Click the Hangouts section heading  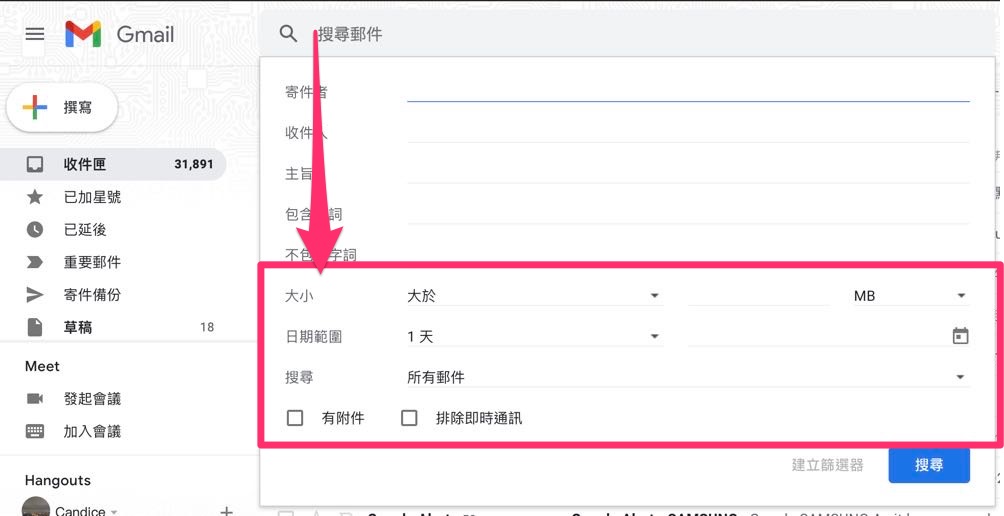58,480
